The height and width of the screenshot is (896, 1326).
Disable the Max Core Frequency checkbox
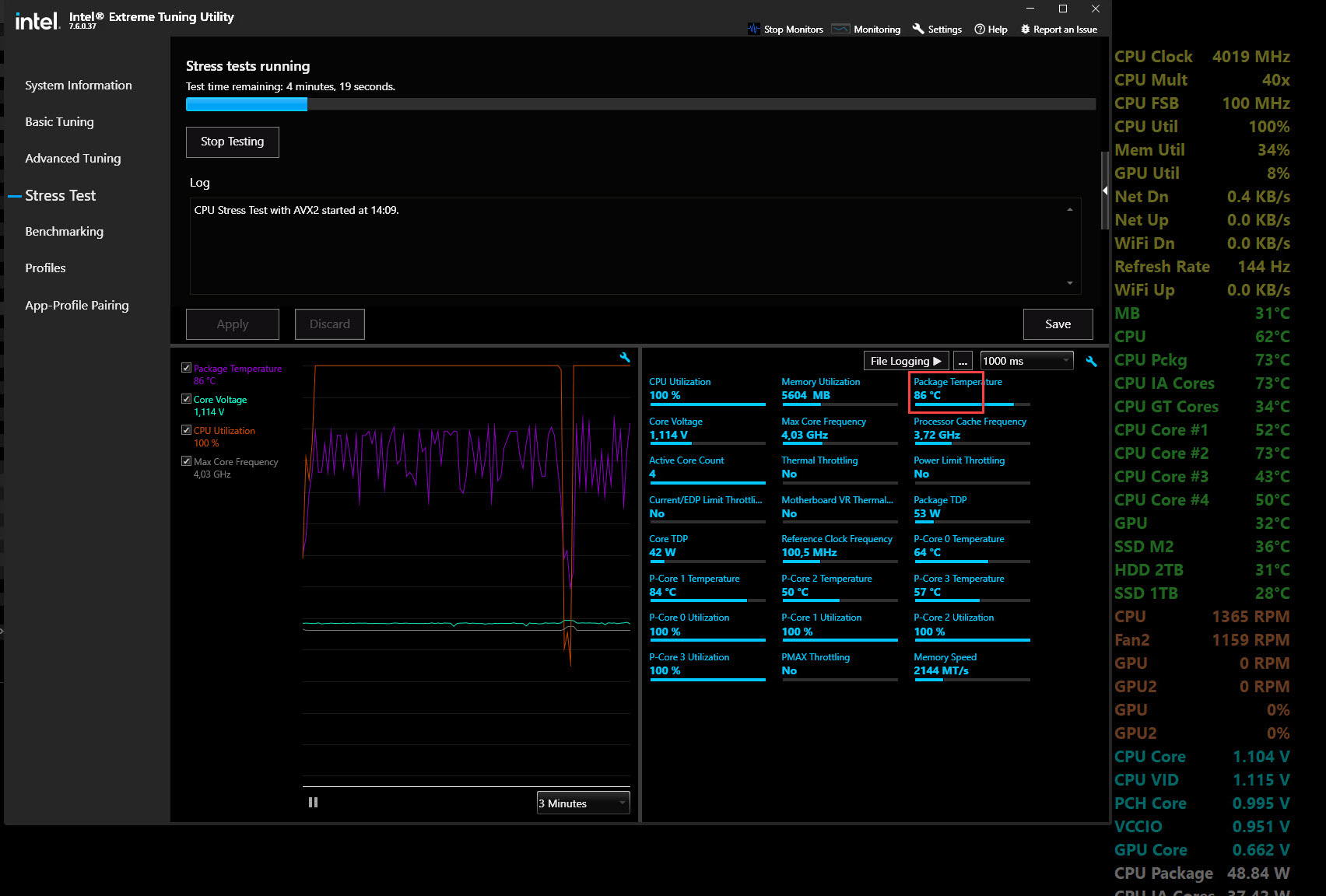click(x=186, y=461)
